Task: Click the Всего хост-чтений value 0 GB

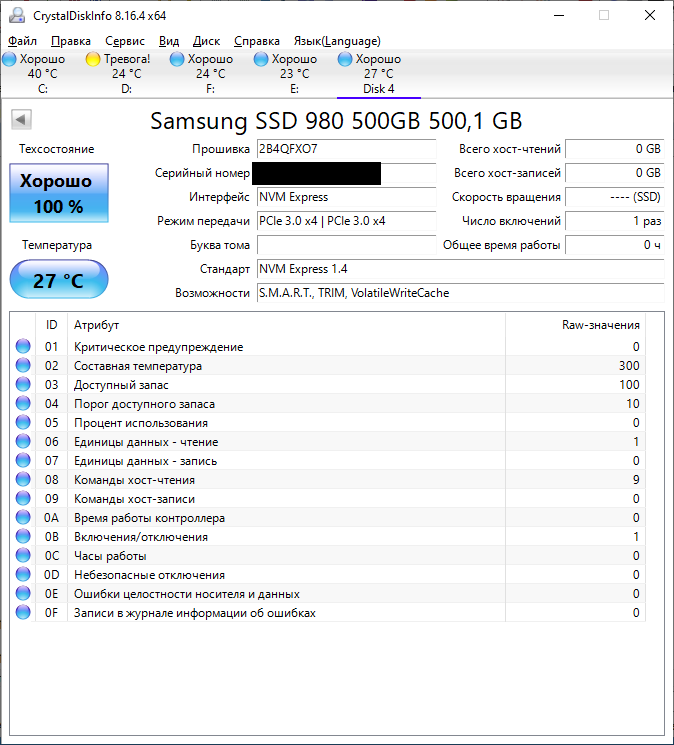Action: pos(615,149)
